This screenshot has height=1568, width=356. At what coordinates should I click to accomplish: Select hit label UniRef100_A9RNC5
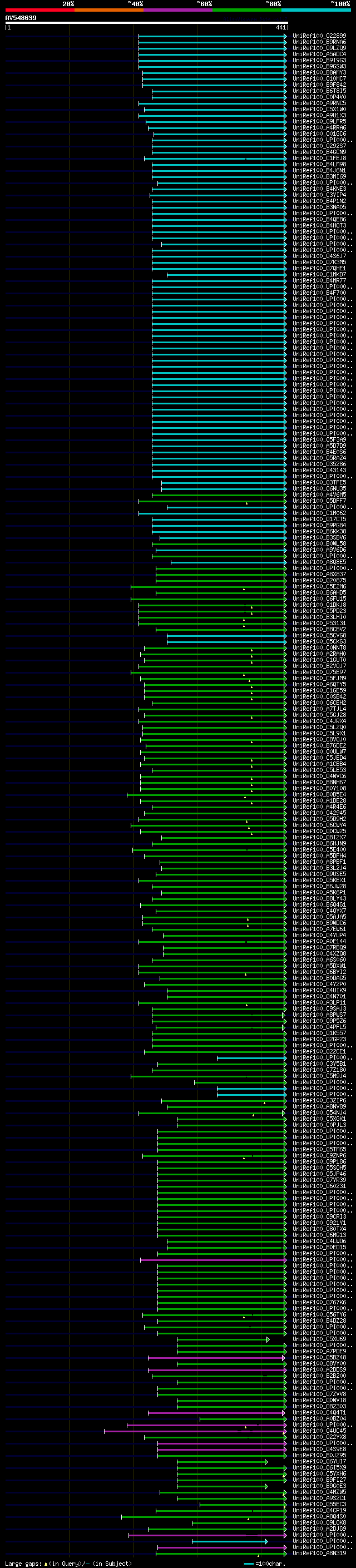click(319, 103)
